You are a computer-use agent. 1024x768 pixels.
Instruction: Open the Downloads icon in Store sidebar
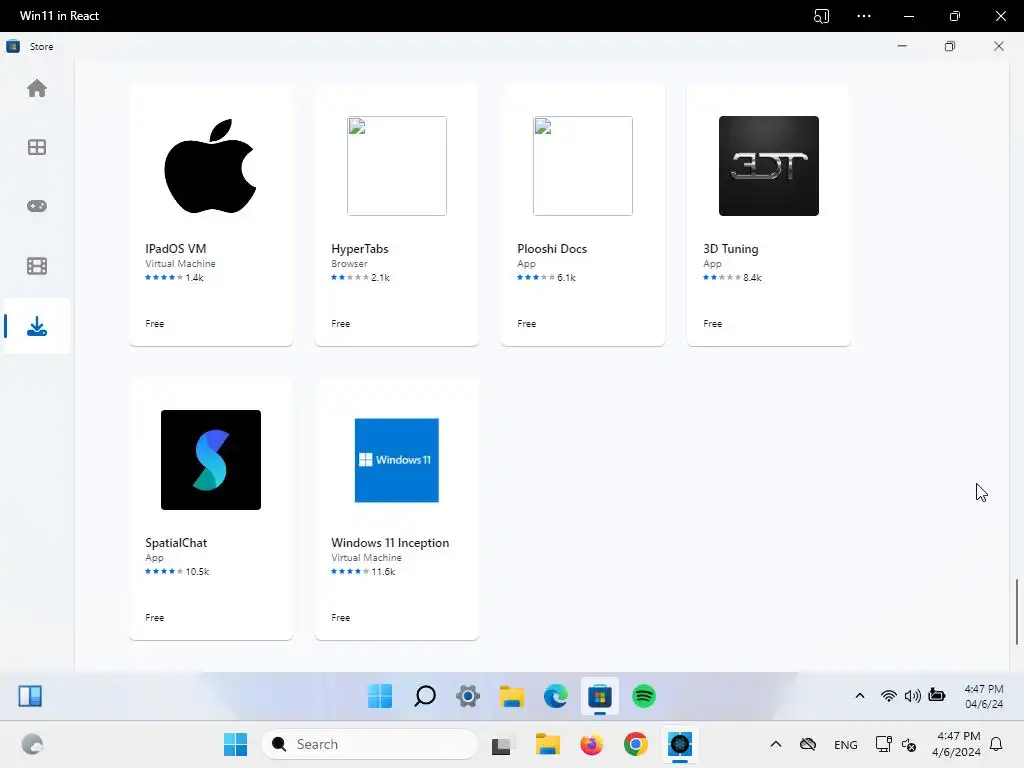click(x=37, y=326)
